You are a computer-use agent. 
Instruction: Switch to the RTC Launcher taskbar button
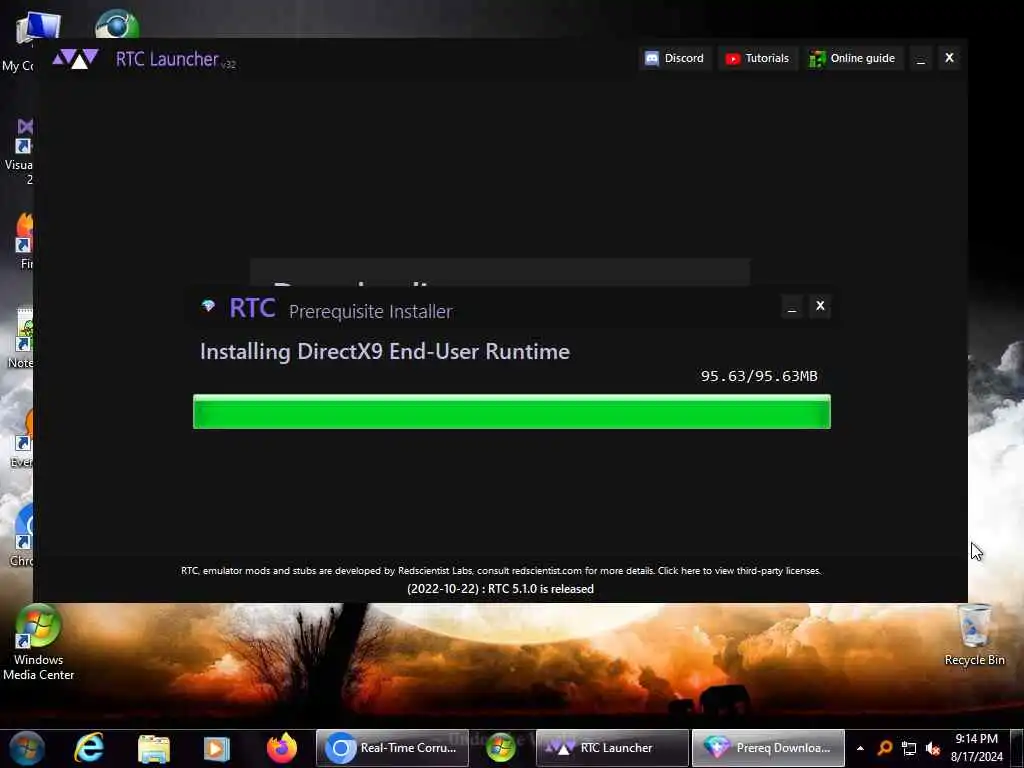612,748
